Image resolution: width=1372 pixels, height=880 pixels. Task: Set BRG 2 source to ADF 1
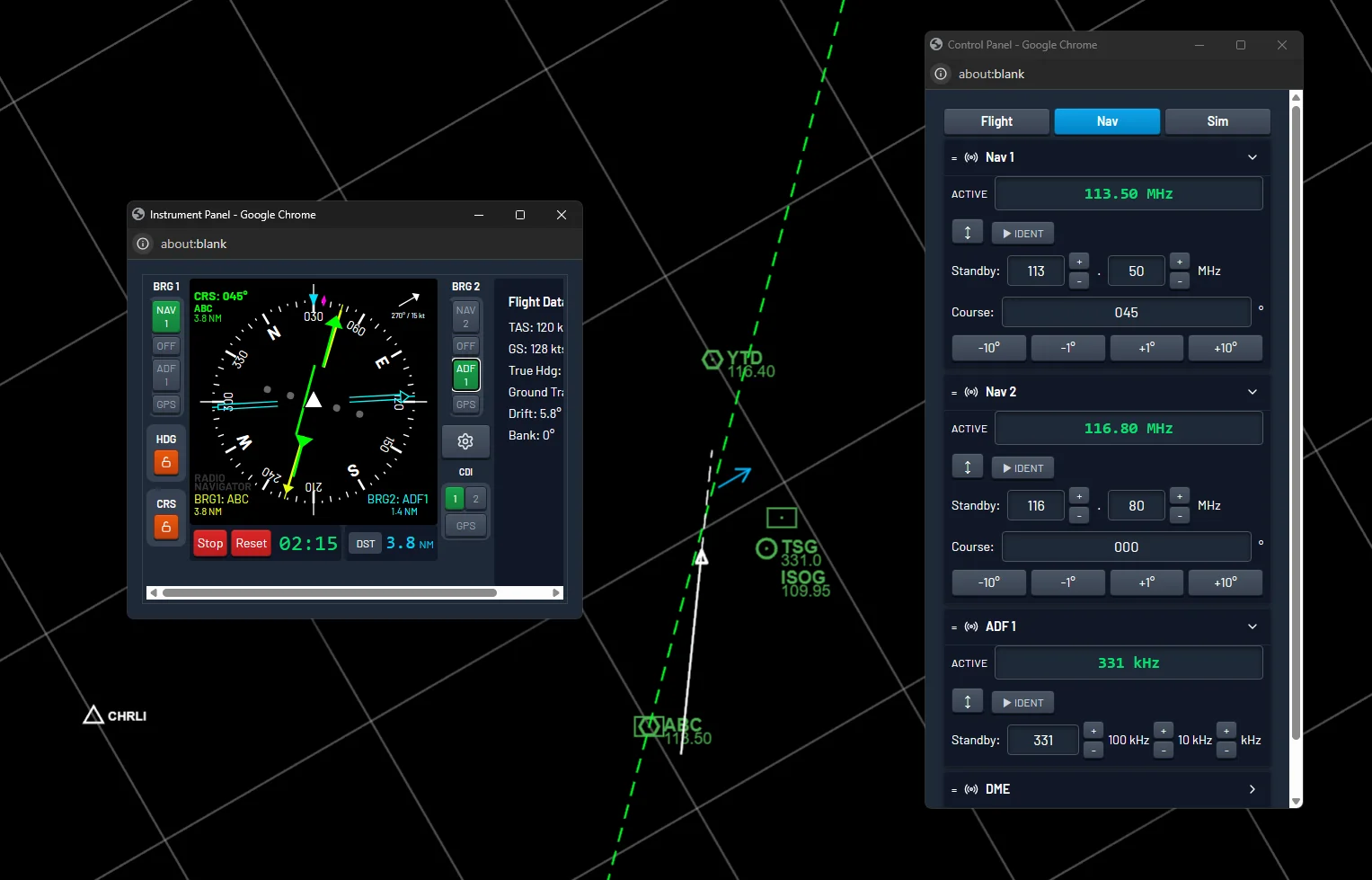465,375
